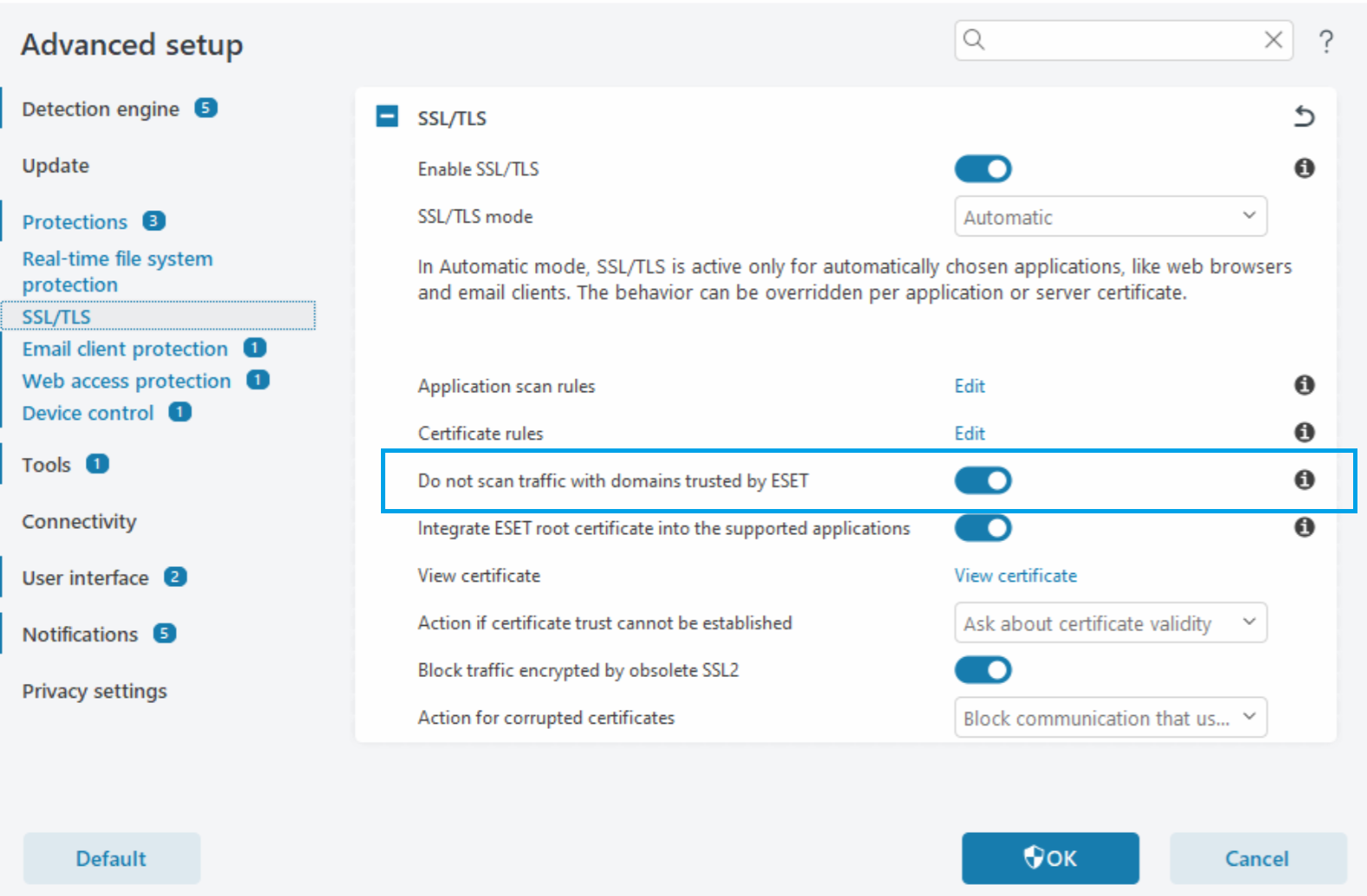The height and width of the screenshot is (896, 1367).
Task: Click info icon for Application scan rules
Action: (x=1304, y=385)
